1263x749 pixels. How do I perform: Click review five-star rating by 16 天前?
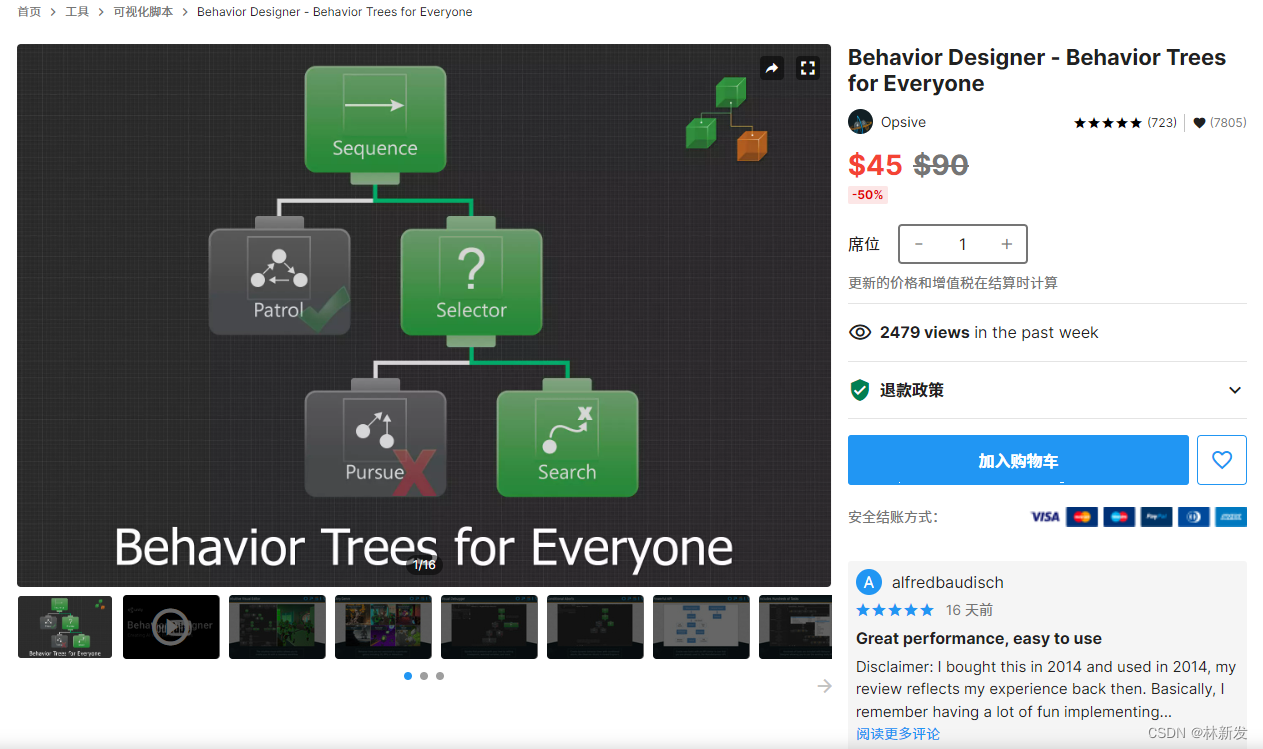point(895,610)
